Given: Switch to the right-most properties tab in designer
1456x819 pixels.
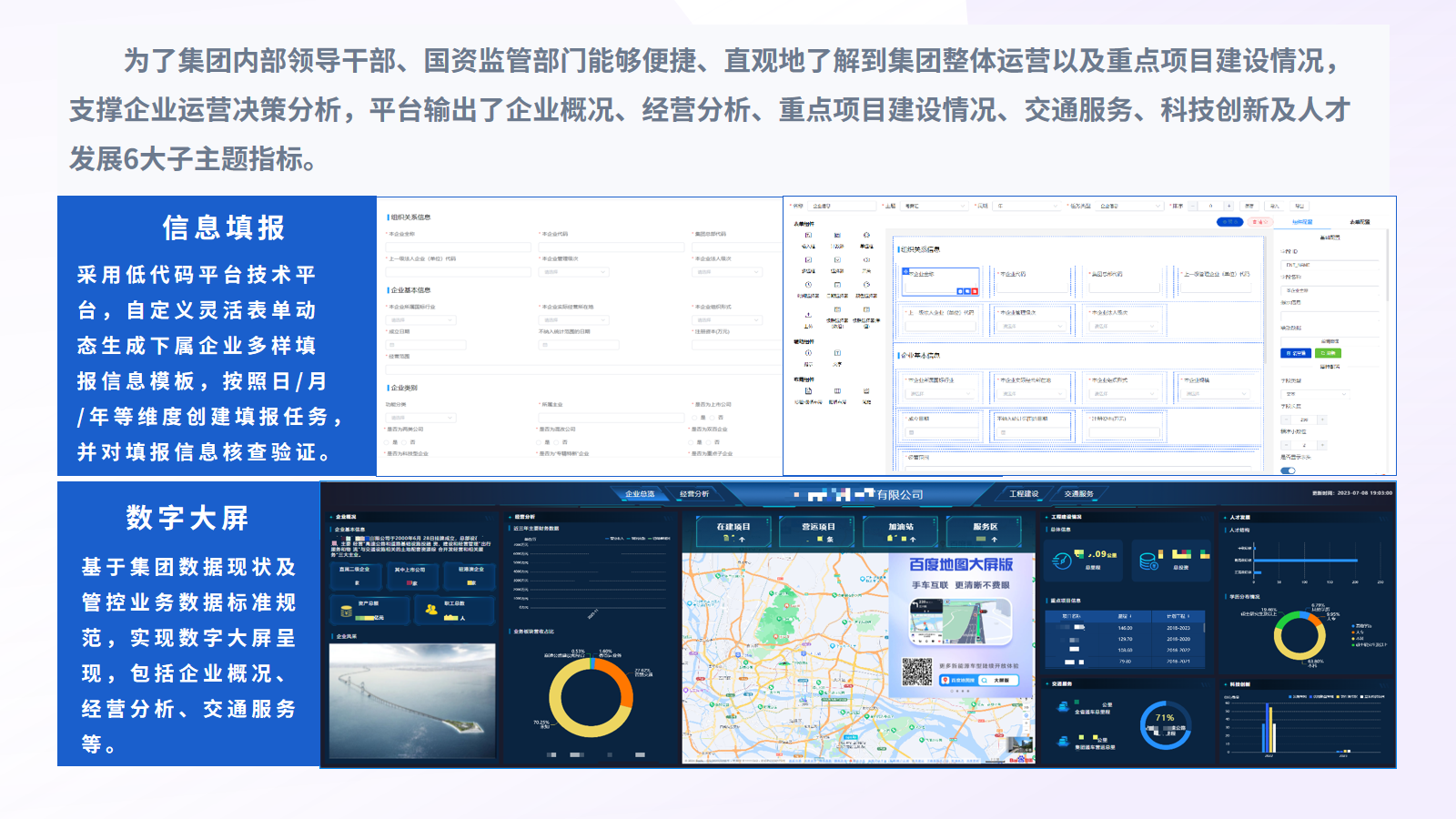Looking at the screenshot, I should coord(1360,222).
